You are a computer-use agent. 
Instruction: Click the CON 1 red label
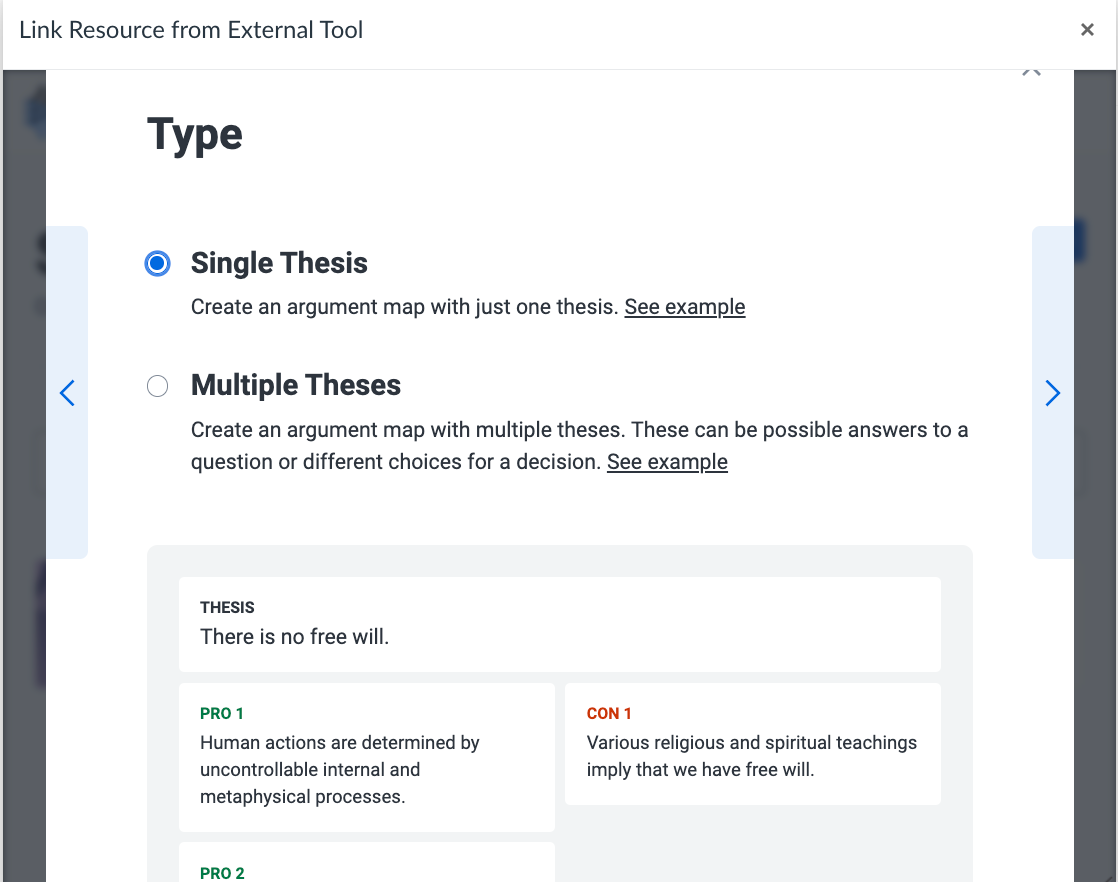[609, 713]
